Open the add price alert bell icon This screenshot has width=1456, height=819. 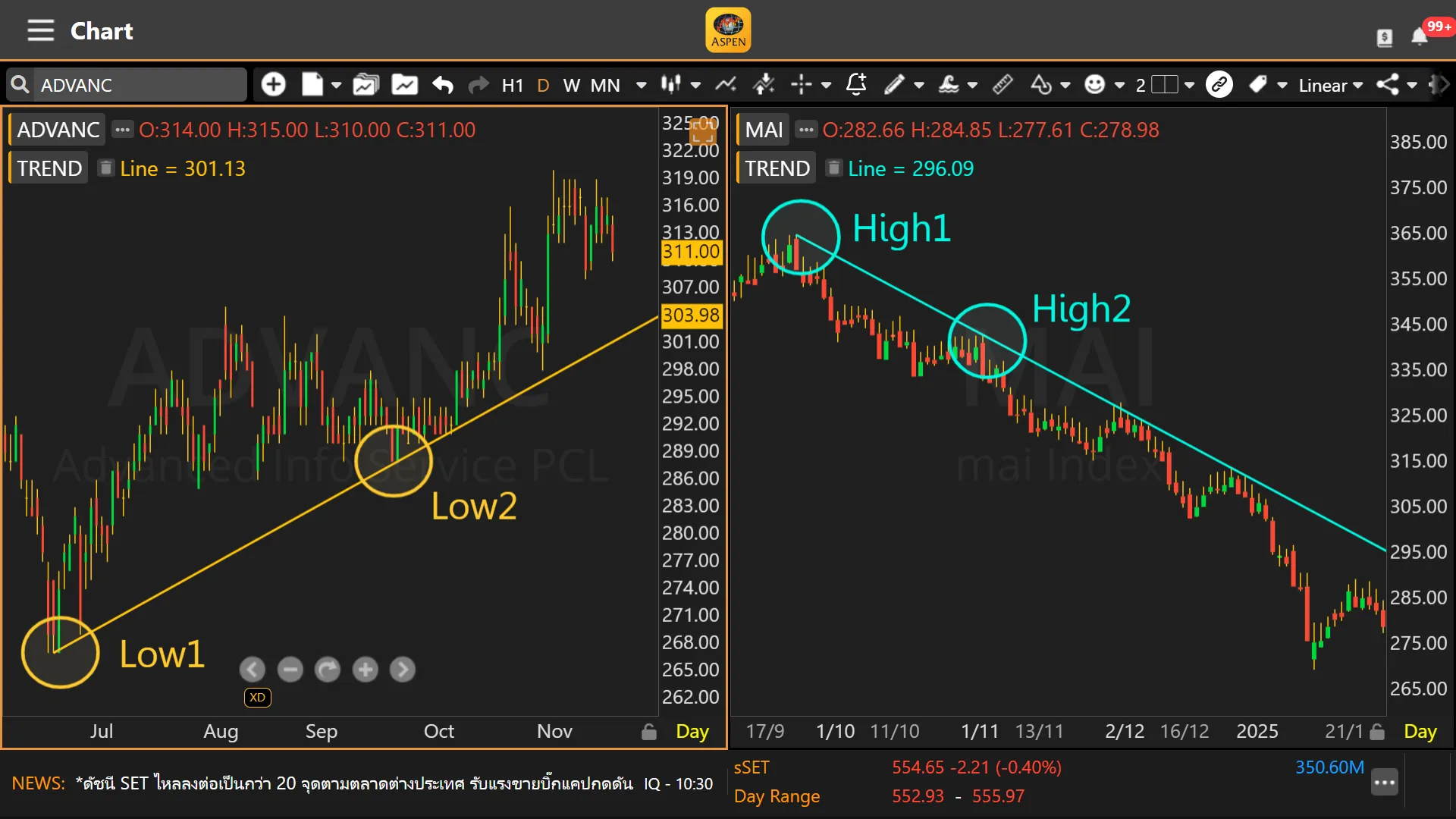click(x=856, y=84)
